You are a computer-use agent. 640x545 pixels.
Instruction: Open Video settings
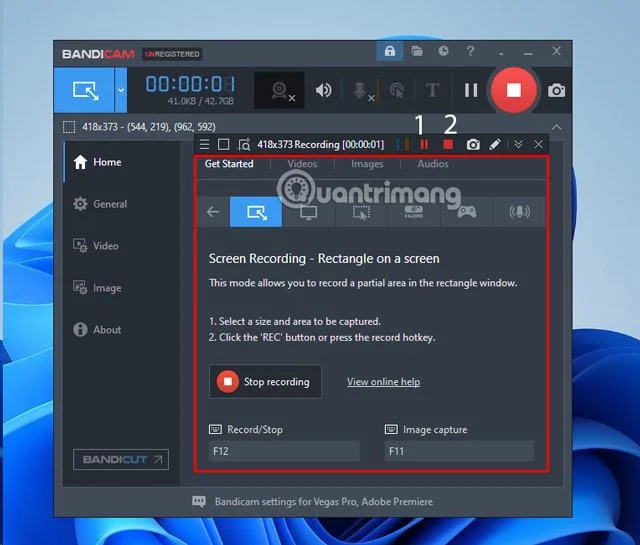click(121, 246)
